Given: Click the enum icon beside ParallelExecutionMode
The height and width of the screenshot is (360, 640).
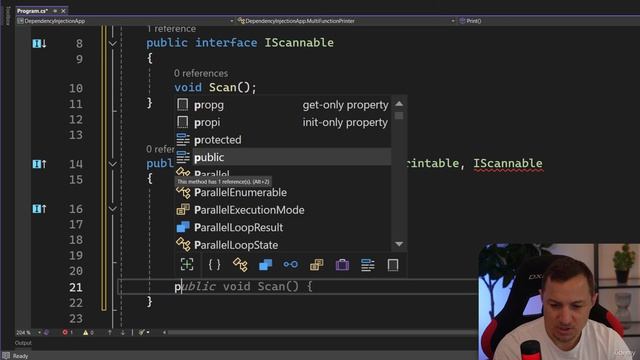Looking at the screenshot, I should (x=183, y=210).
